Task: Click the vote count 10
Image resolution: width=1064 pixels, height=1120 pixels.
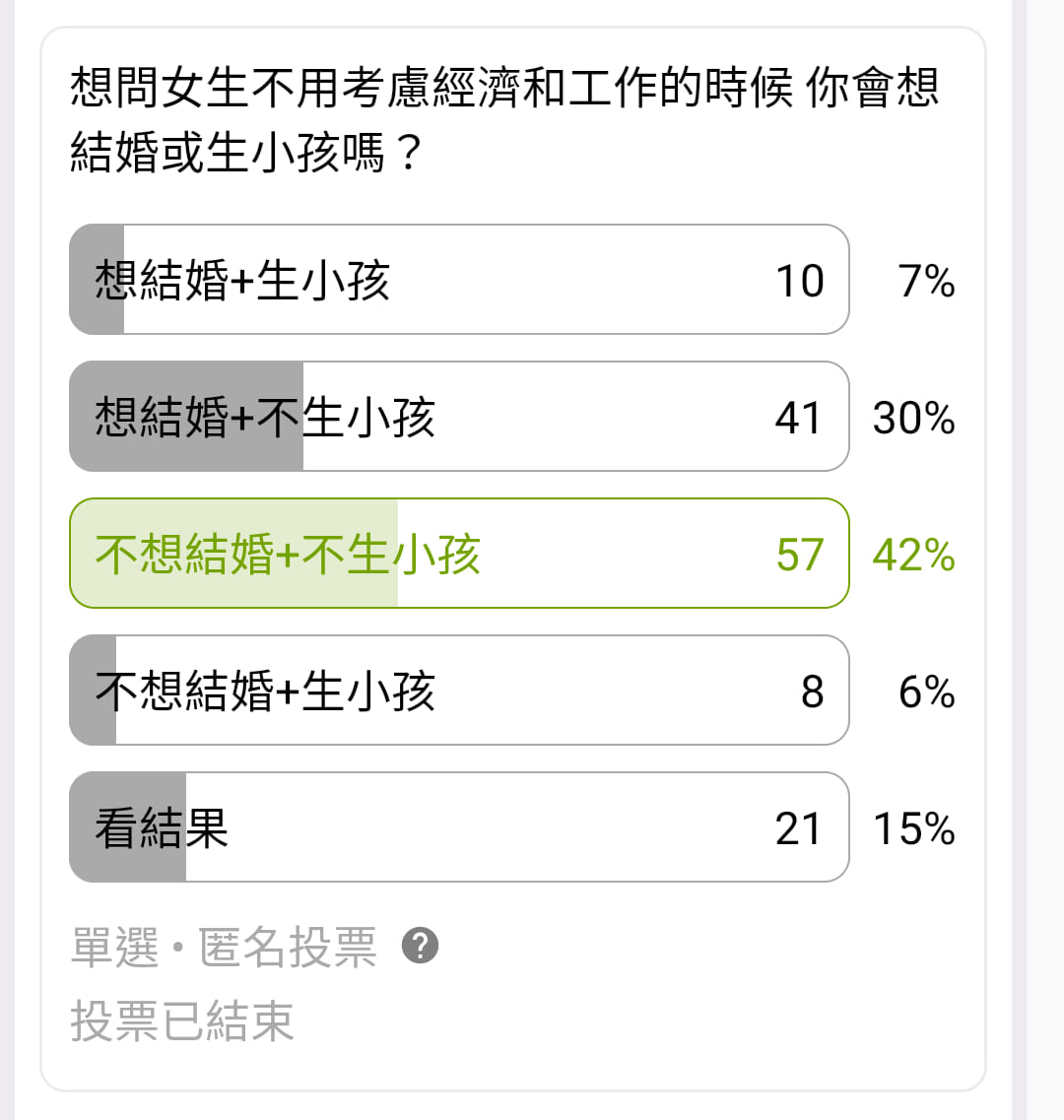Action: (x=799, y=282)
